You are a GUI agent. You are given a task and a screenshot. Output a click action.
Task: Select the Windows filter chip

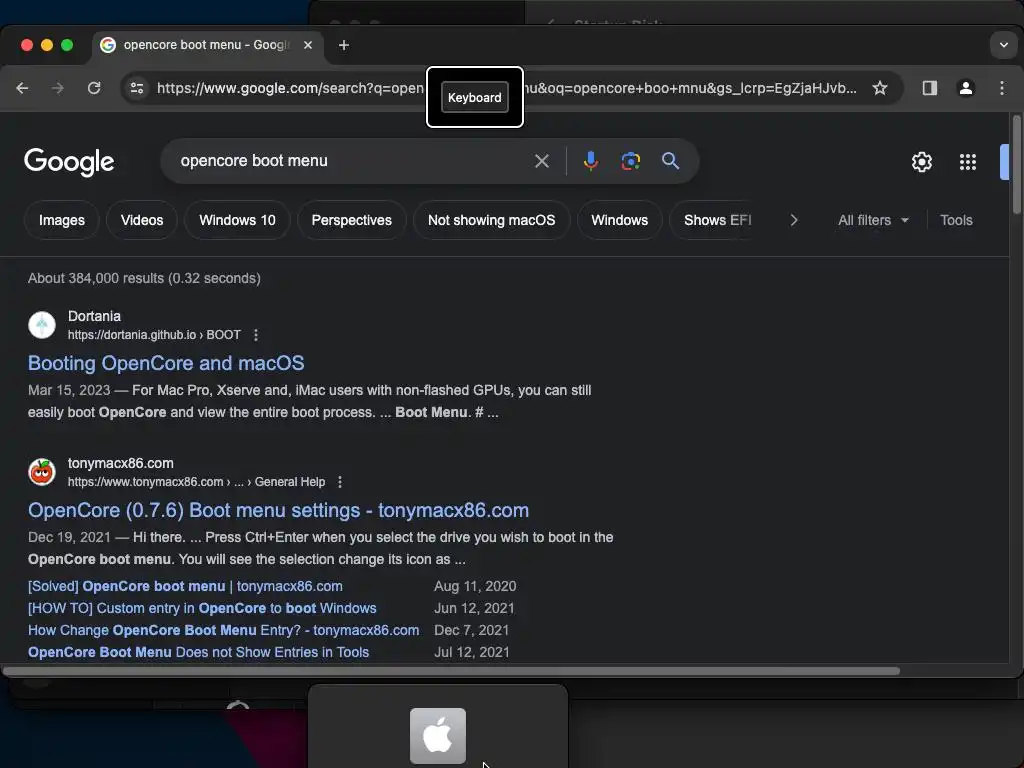[619, 220]
